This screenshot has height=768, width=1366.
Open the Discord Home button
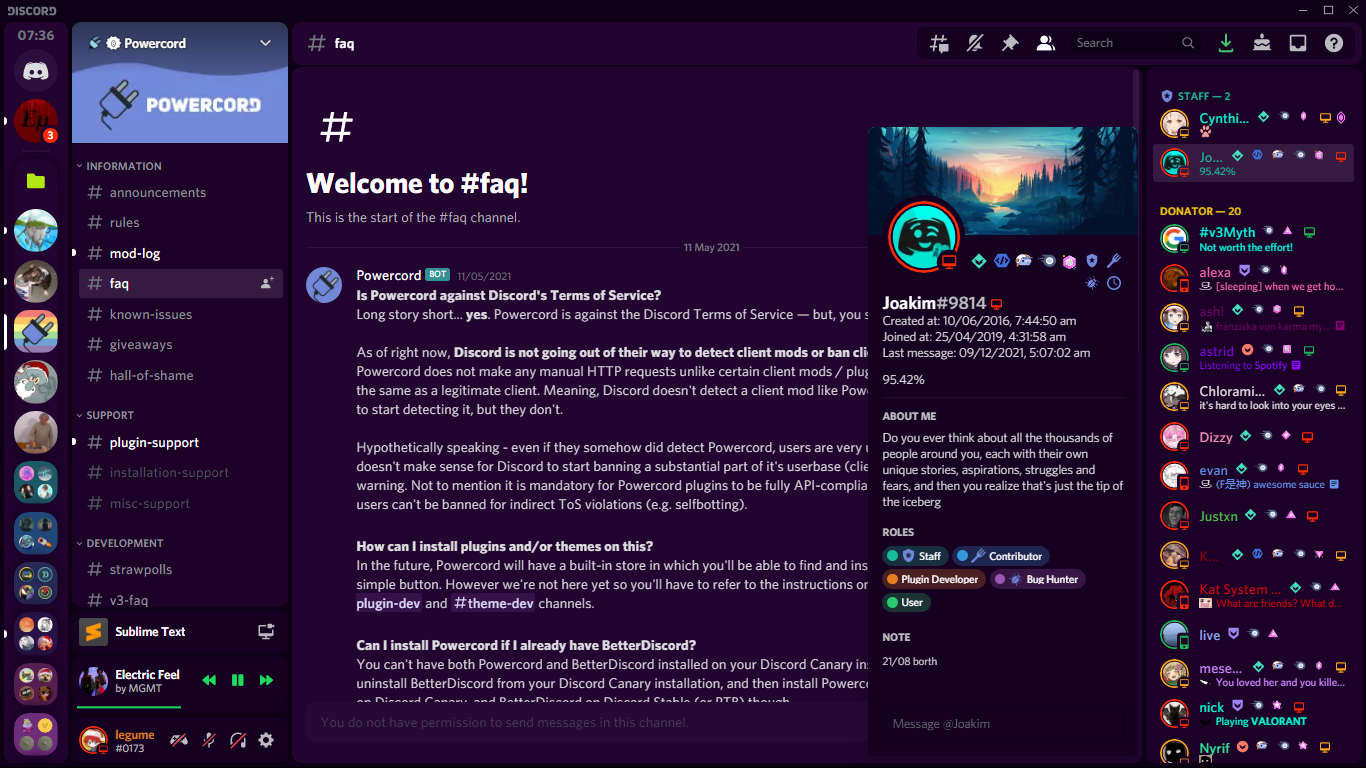click(x=36, y=71)
